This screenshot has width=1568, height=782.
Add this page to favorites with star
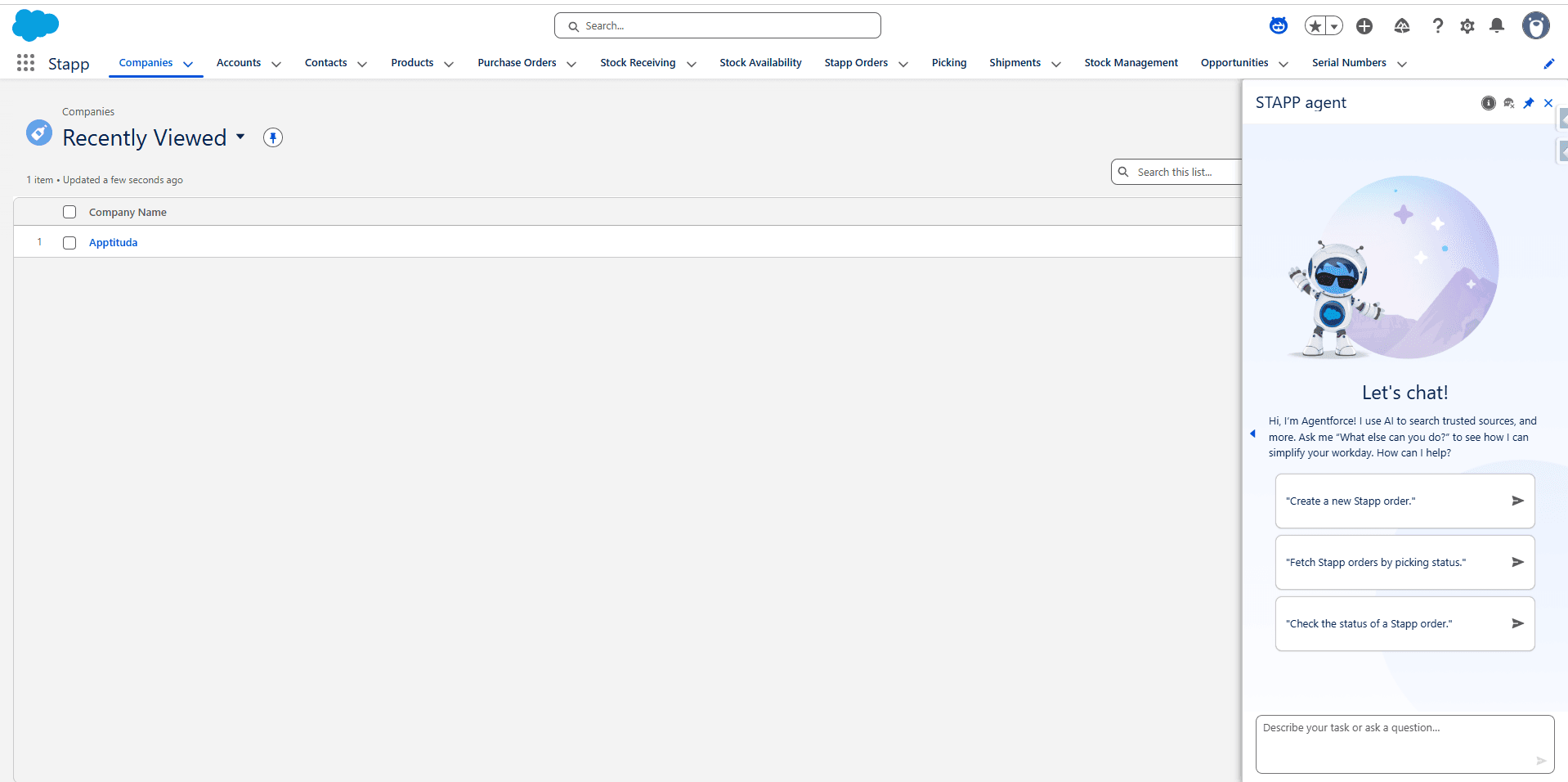pyautogui.click(x=1315, y=26)
